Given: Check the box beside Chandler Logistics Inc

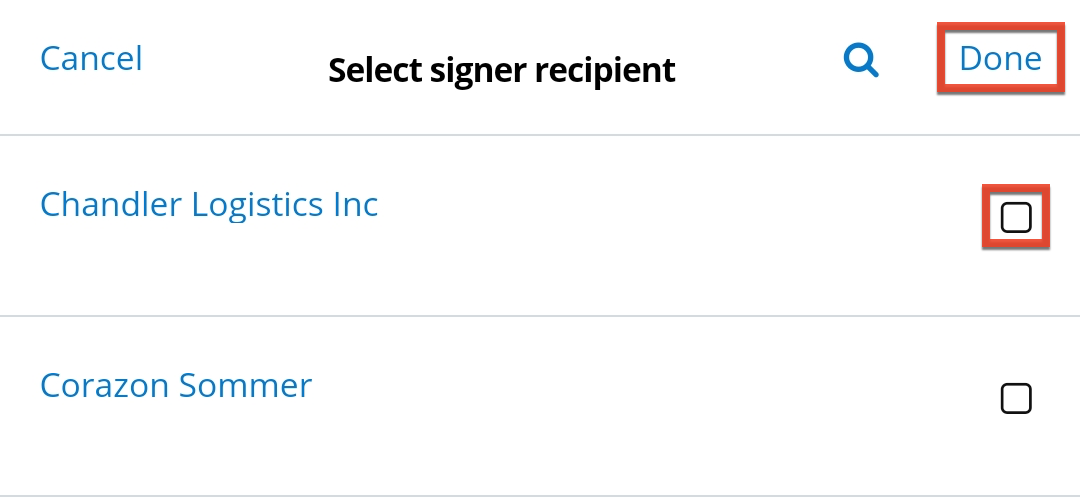Looking at the screenshot, I should point(1016,217).
